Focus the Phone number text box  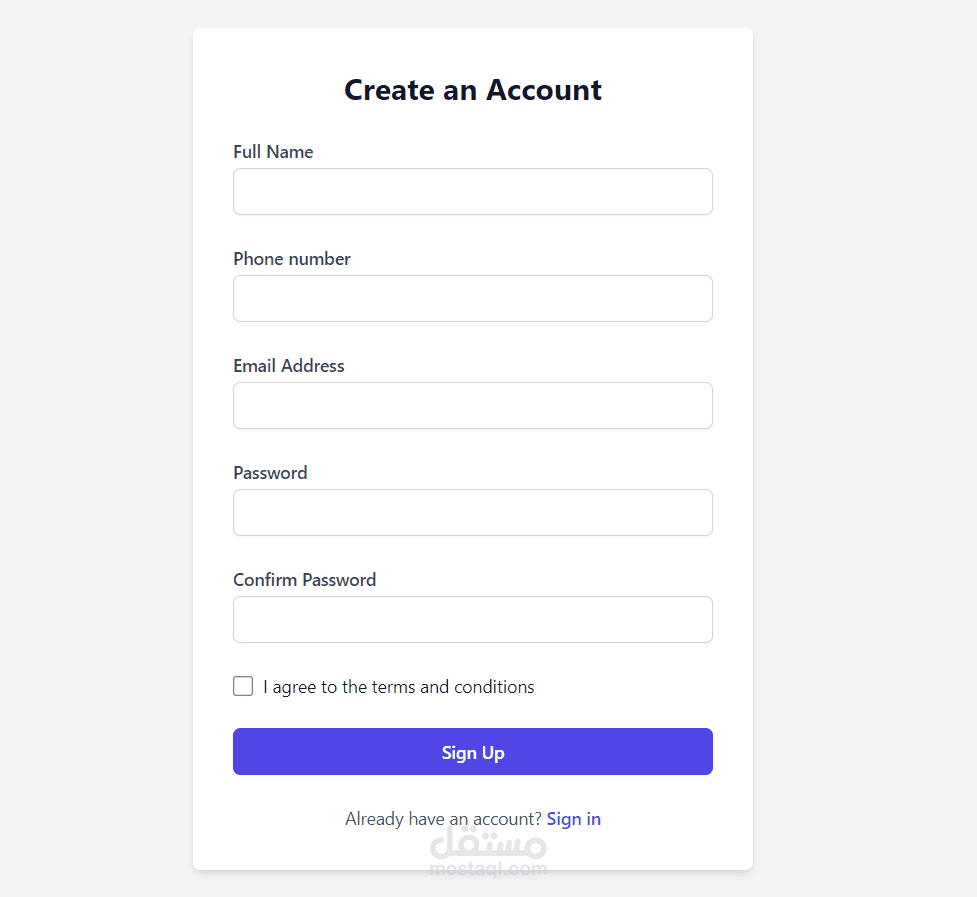coord(472,299)
